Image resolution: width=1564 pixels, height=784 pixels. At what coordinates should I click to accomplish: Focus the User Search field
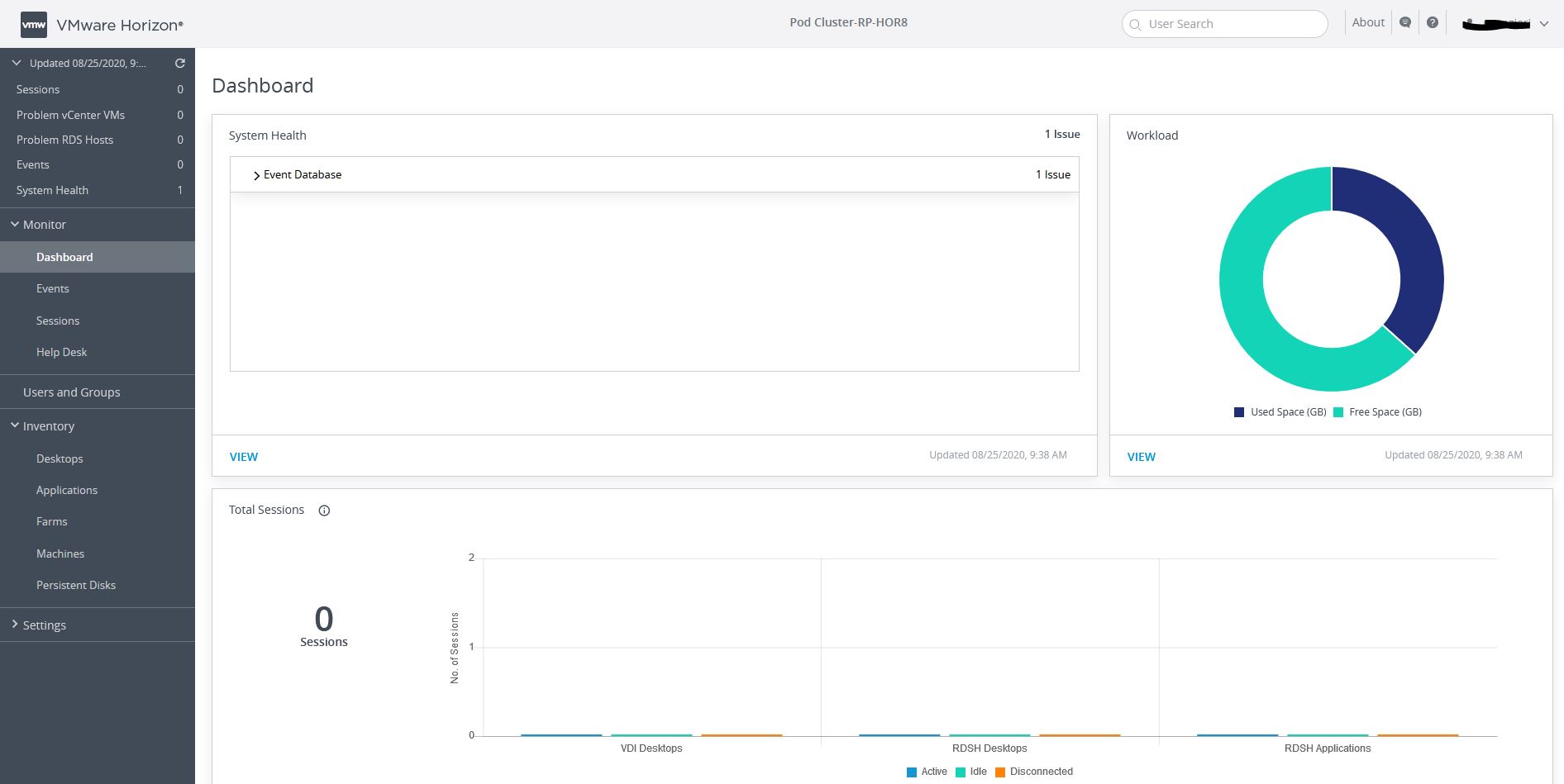click(1224, 24)
